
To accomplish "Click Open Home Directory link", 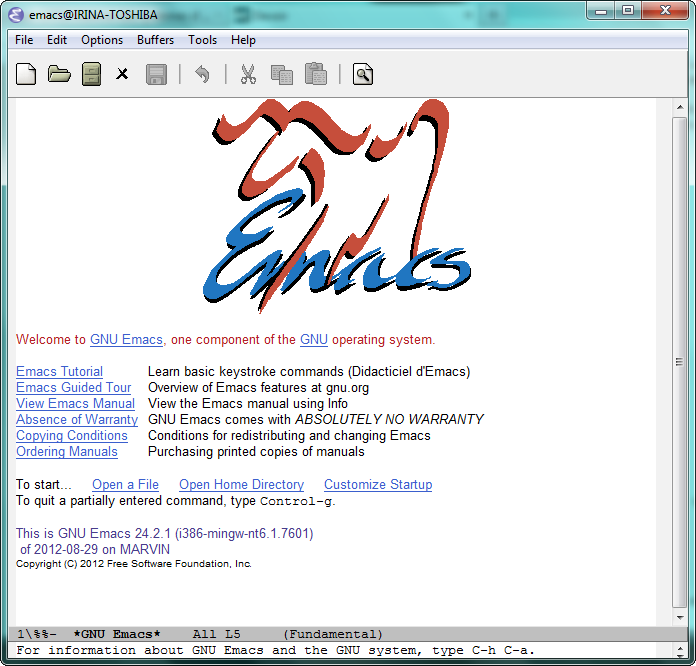I will [x=241, y=484].
